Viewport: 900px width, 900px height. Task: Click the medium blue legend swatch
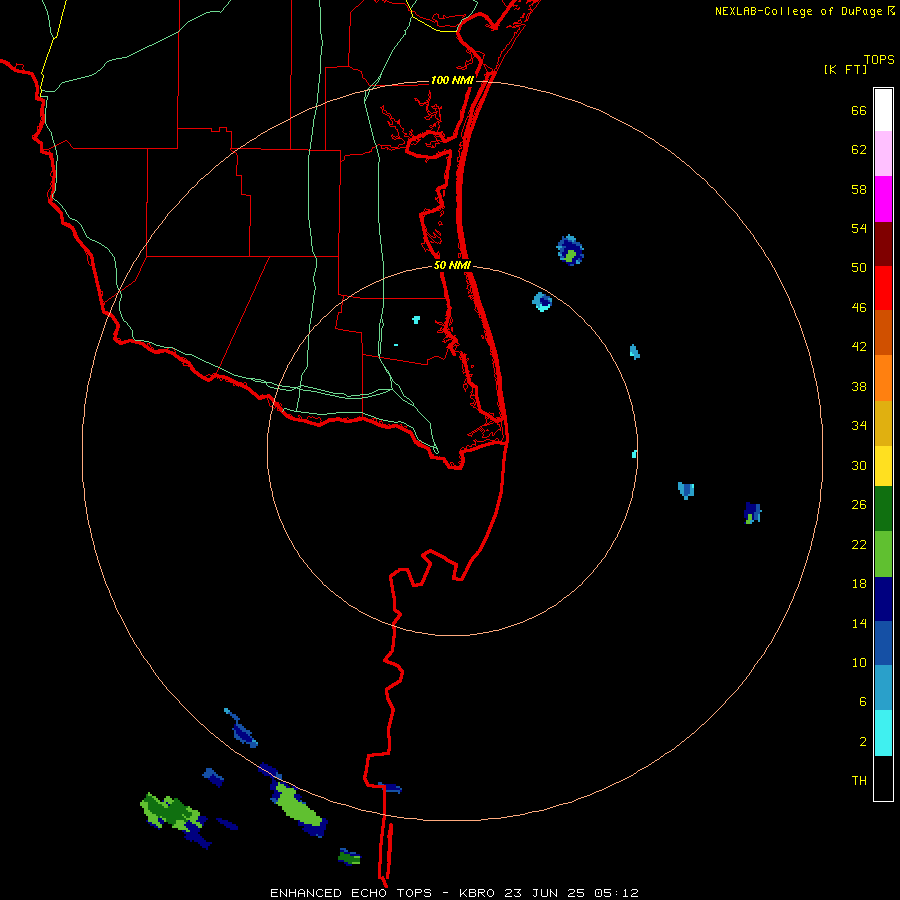(x=883, y=643)
